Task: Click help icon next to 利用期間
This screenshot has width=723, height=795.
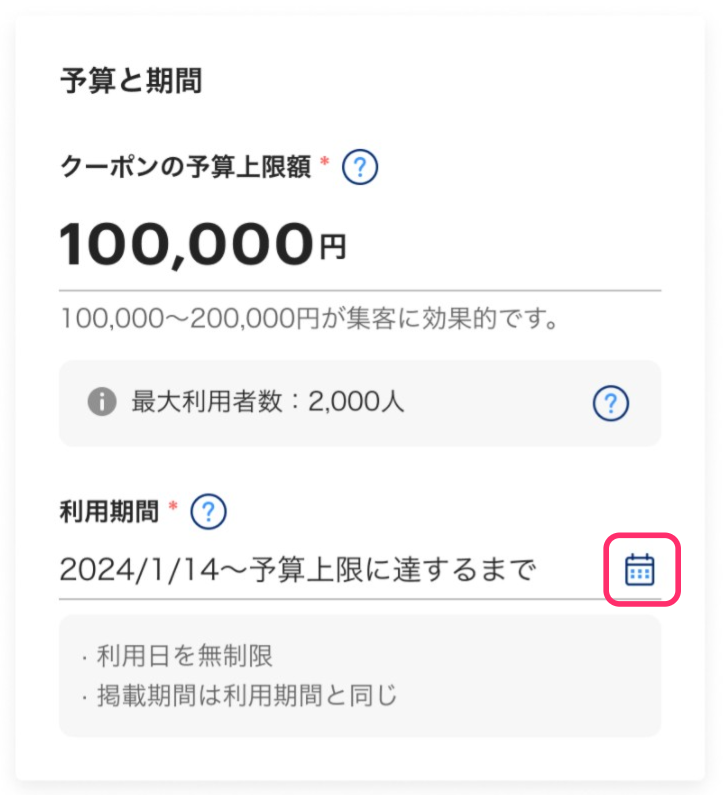Action: coord(208,513)
